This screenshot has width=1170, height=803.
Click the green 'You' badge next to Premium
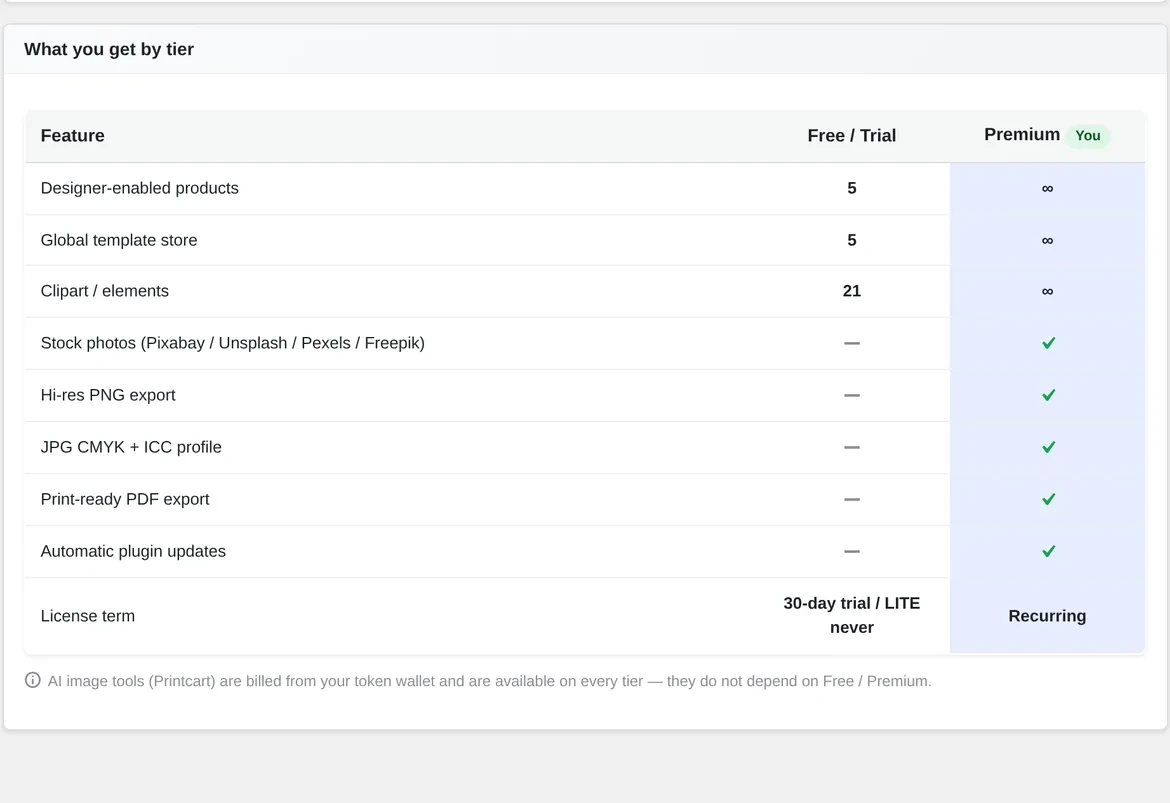point(1088,136)
